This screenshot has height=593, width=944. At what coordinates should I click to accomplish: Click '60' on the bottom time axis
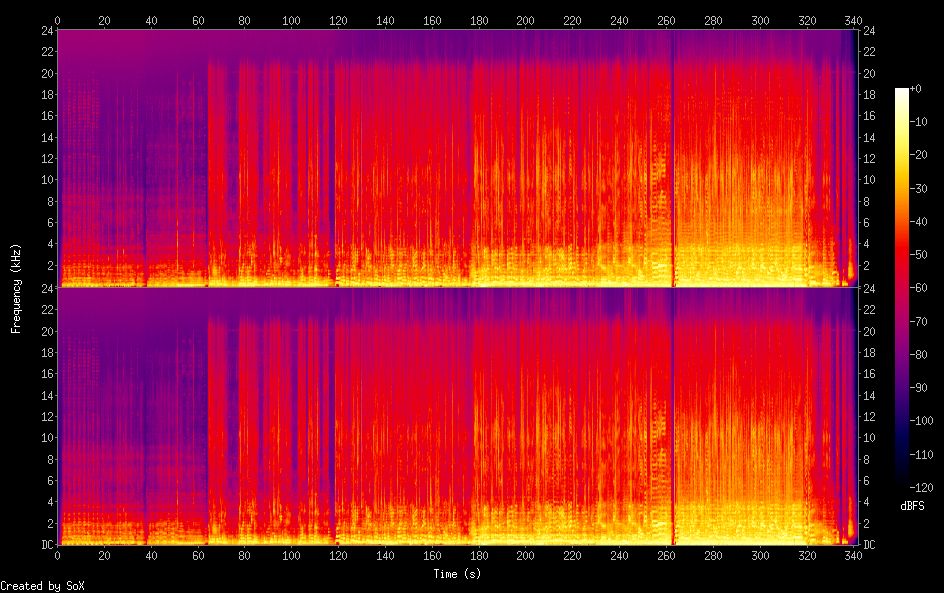pyautogui.click(x=198, y=556)
